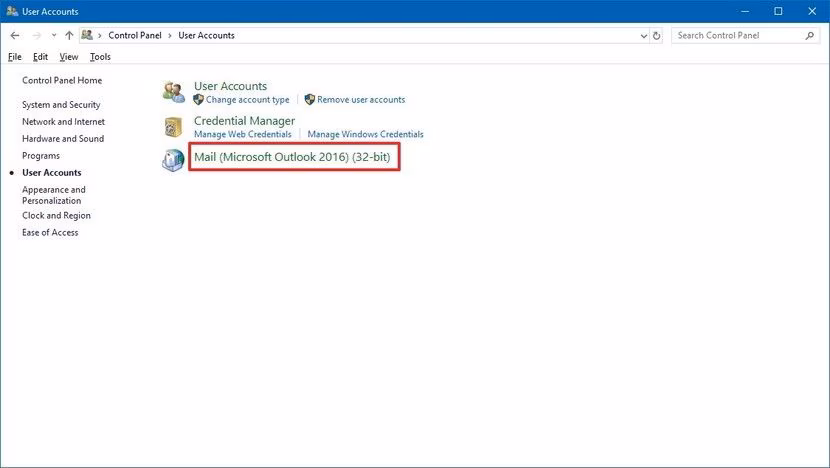
Task: Click the User Accounts icon in the address bar
Action: point(87,35)
